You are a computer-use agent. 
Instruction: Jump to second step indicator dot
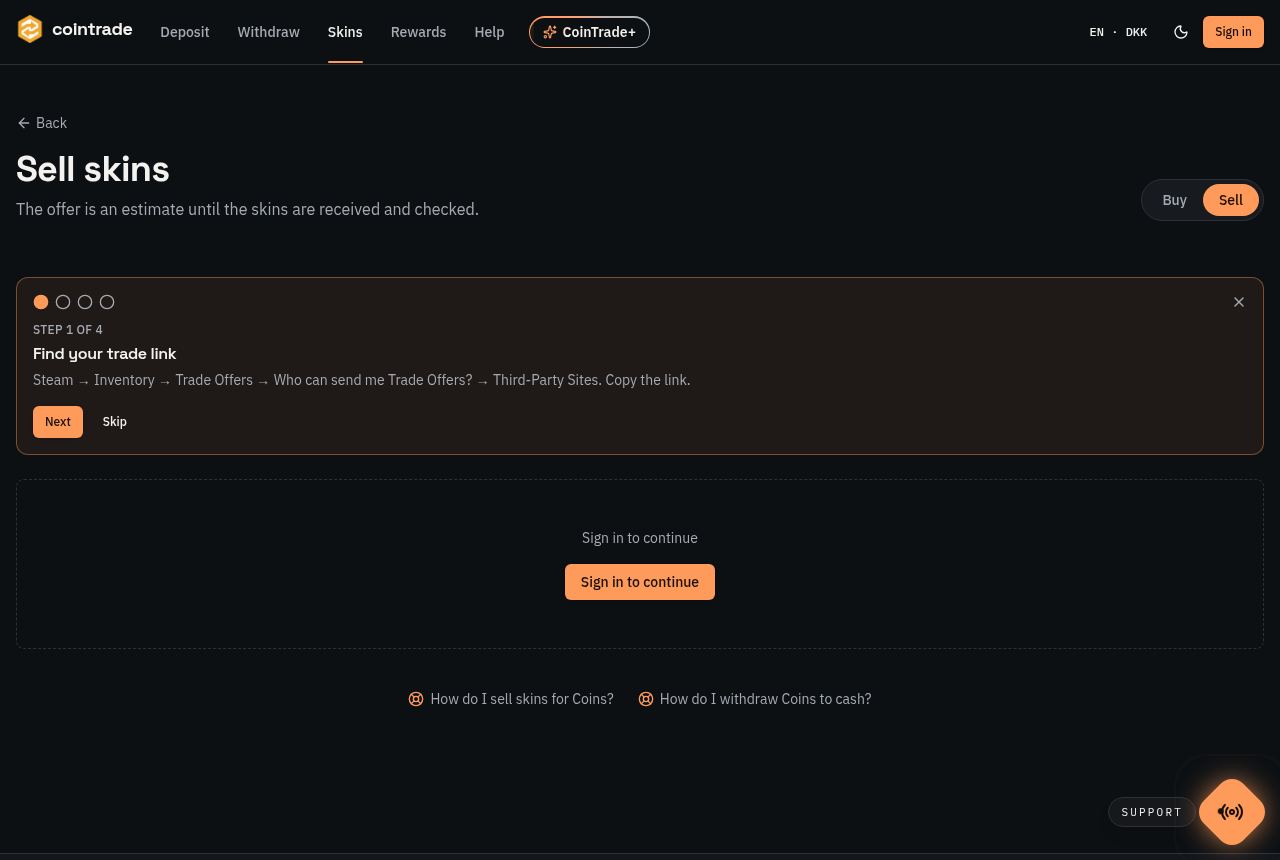63,302
